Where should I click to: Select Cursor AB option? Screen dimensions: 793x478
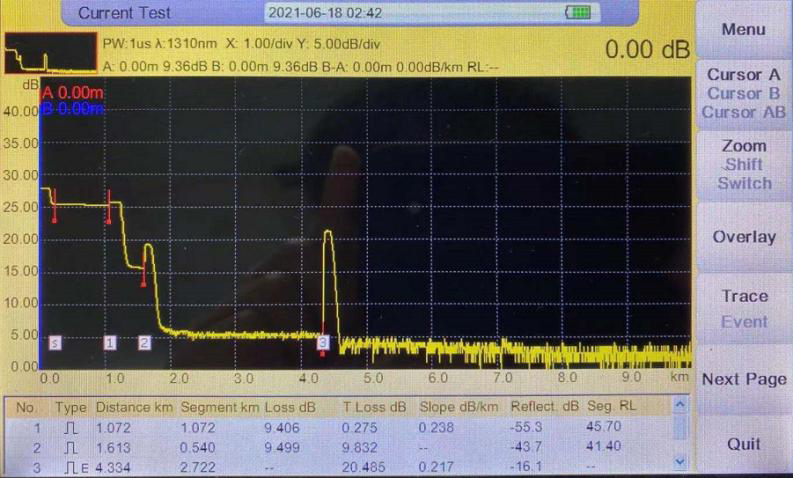(x=743, y=112)
